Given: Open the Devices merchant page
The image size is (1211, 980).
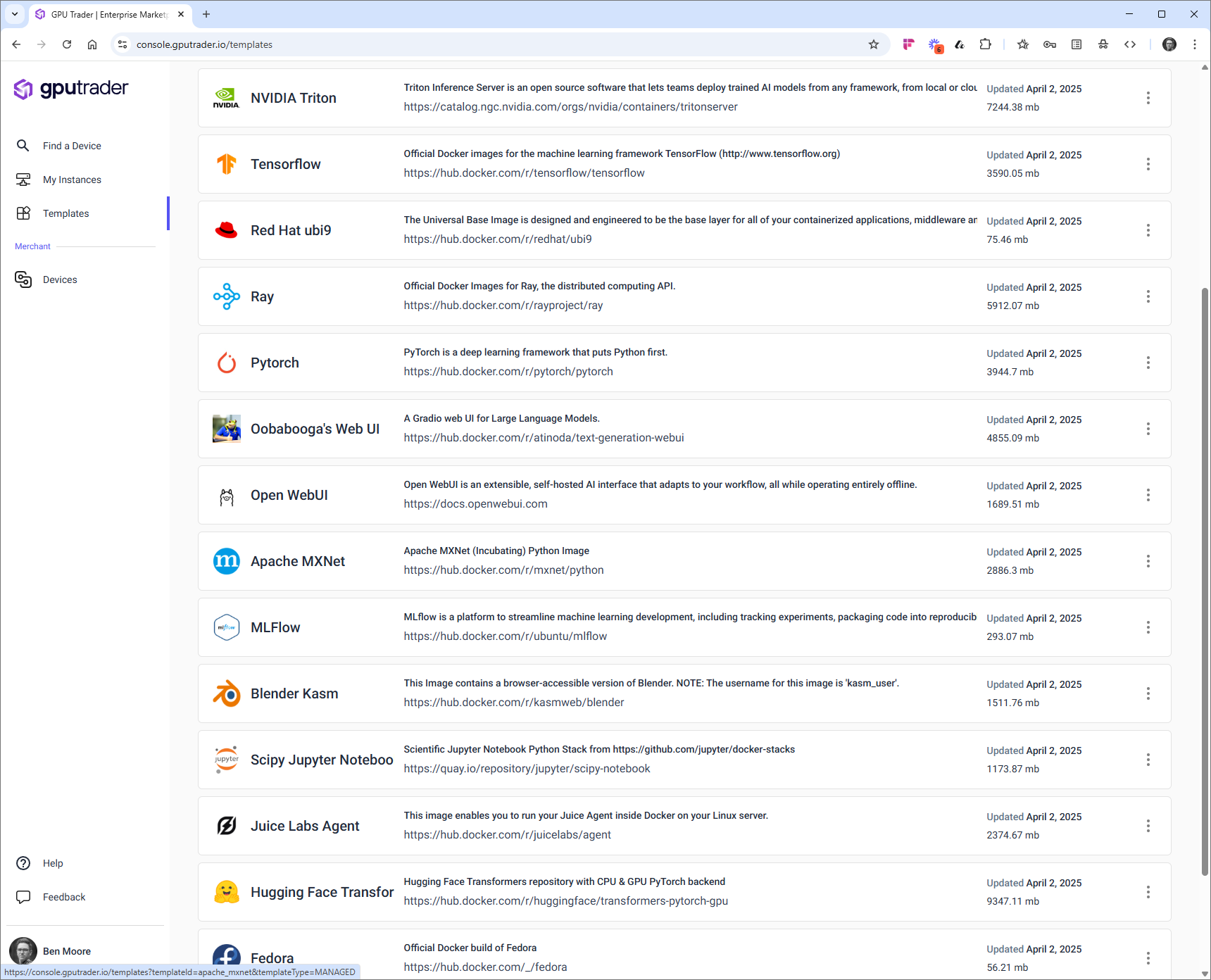Looking at the screenshot, I should (x=60, y=279).
